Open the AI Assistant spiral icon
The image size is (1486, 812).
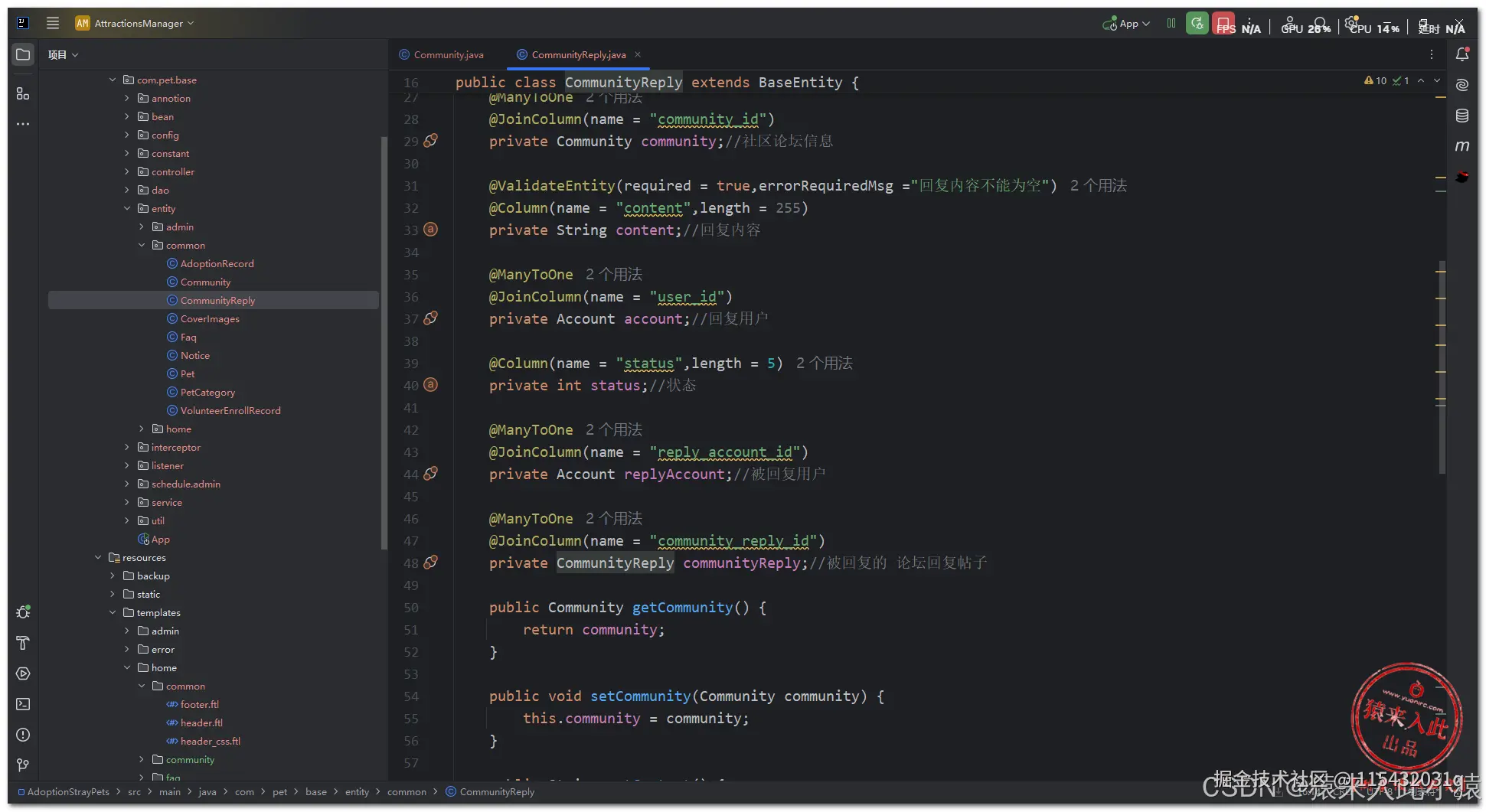[x=1462, y=85]
